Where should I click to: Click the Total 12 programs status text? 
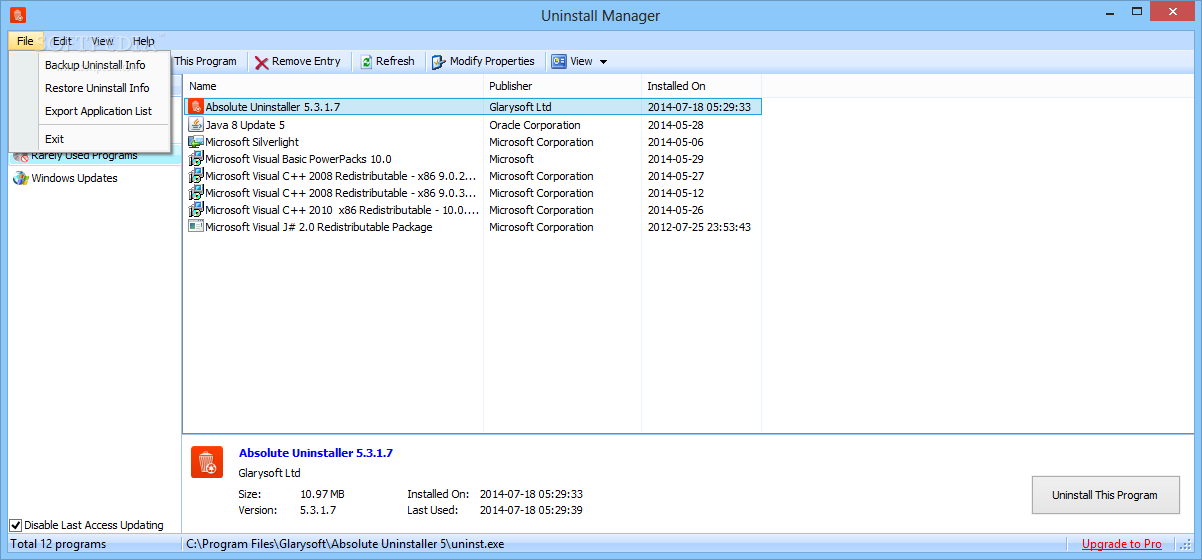(58, 544)
